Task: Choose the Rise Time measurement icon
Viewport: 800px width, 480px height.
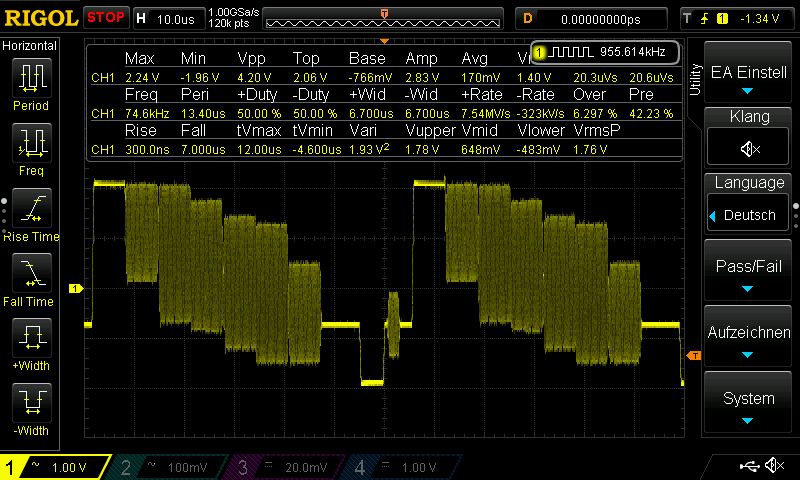Action: pyautogui.click(x=31, y=213)
